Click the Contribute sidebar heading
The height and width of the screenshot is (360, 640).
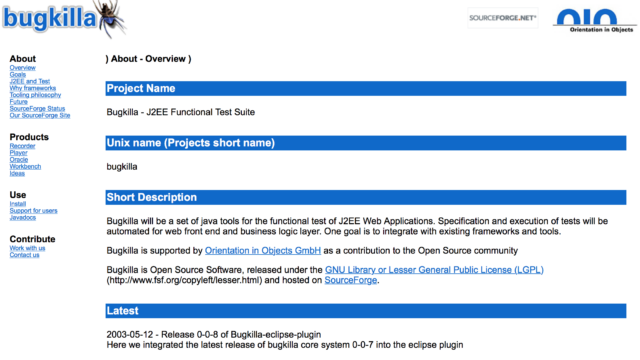pos(32,239)
